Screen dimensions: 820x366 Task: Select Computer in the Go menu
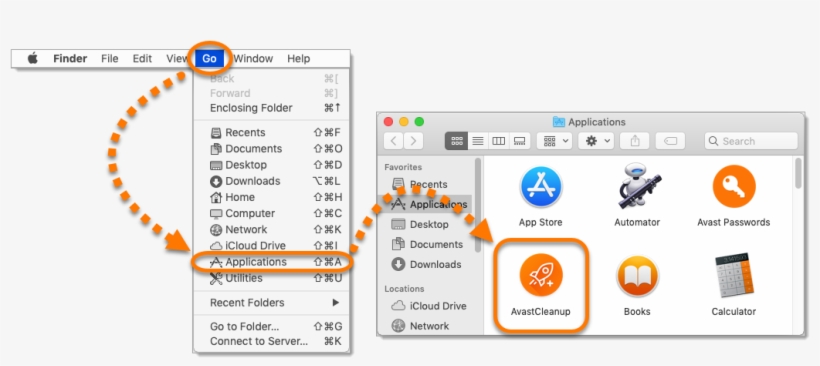pos(271,213)
